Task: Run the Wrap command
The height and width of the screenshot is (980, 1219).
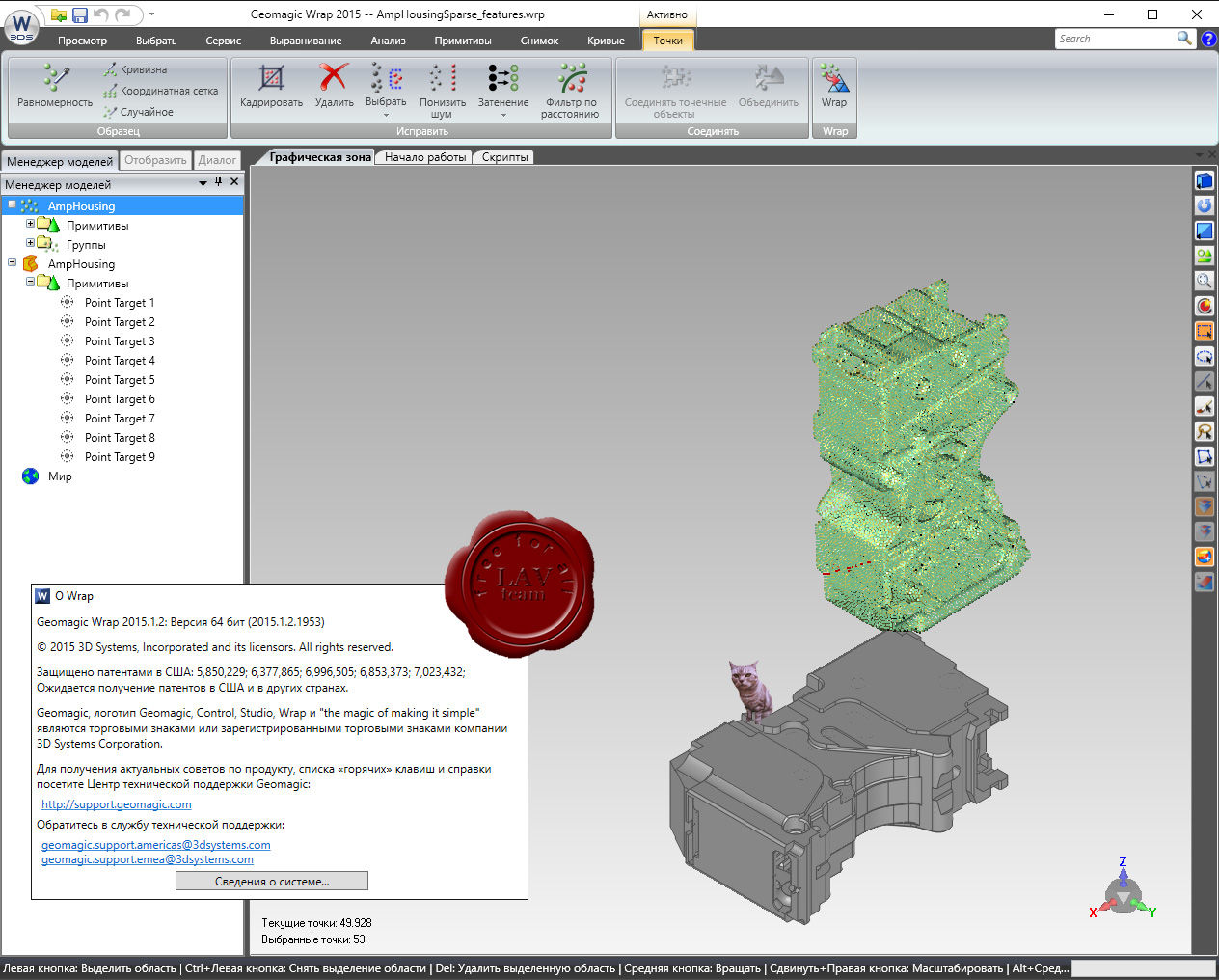Action: (834, 86)
